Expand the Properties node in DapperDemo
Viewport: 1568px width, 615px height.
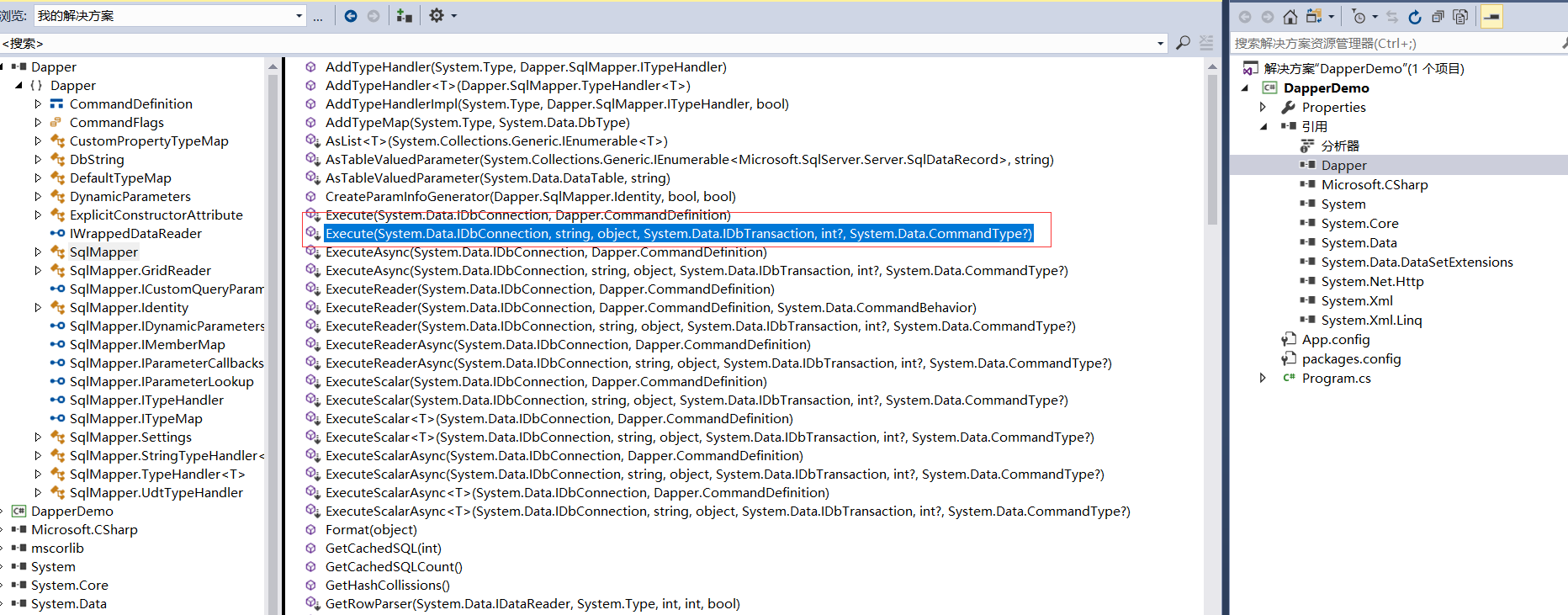click(1263, 107)
